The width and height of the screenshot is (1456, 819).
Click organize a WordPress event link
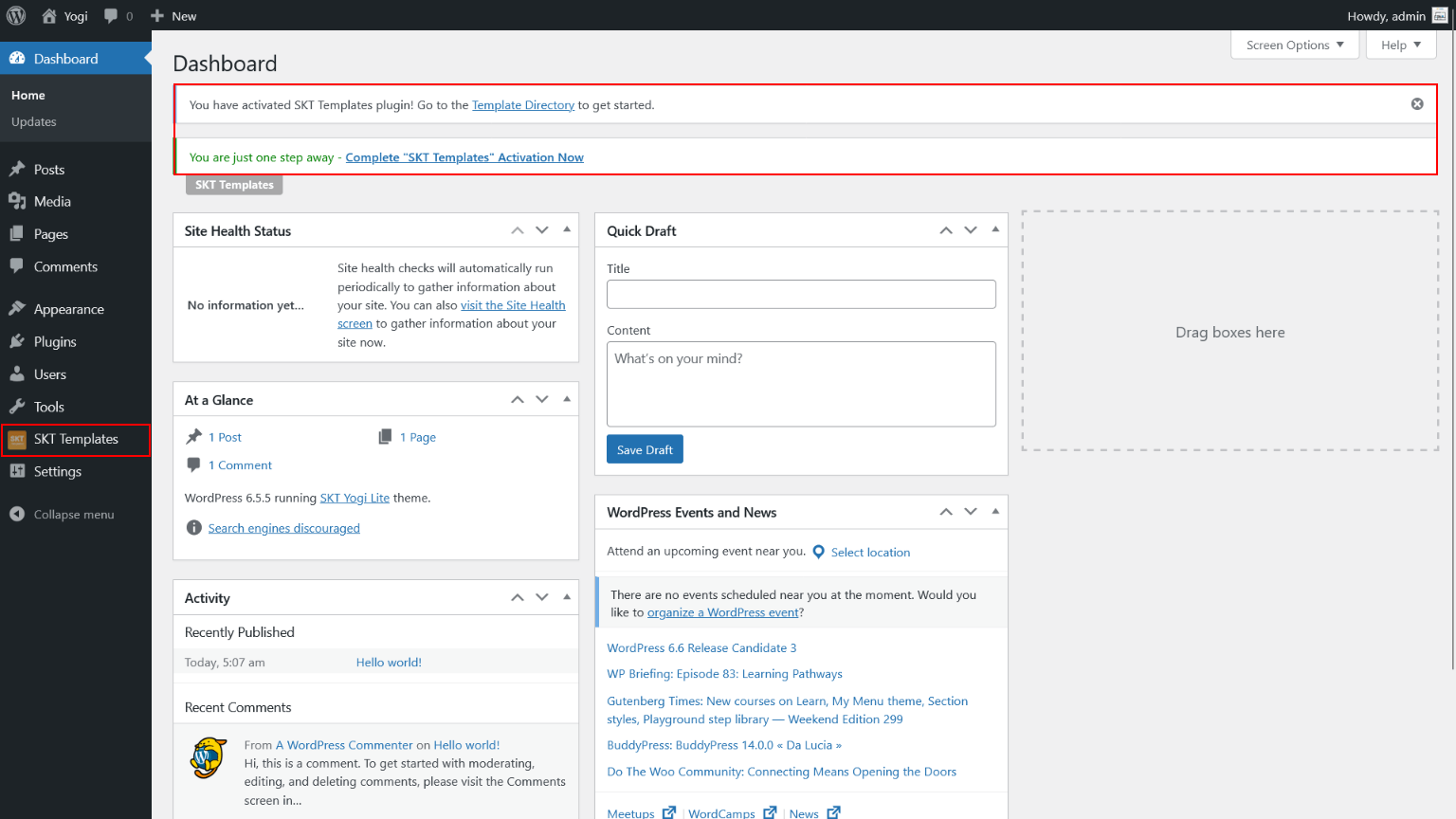[x=723, y=612]
